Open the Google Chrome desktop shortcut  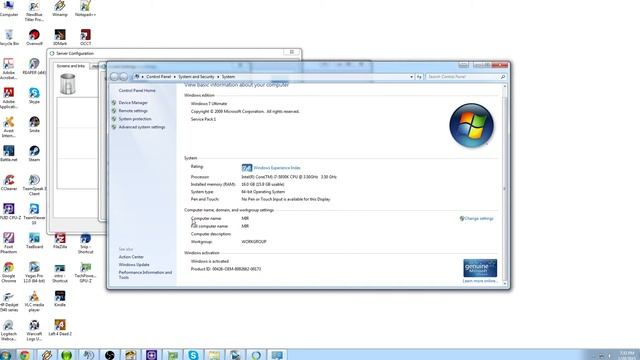click(x=9, y=272)
